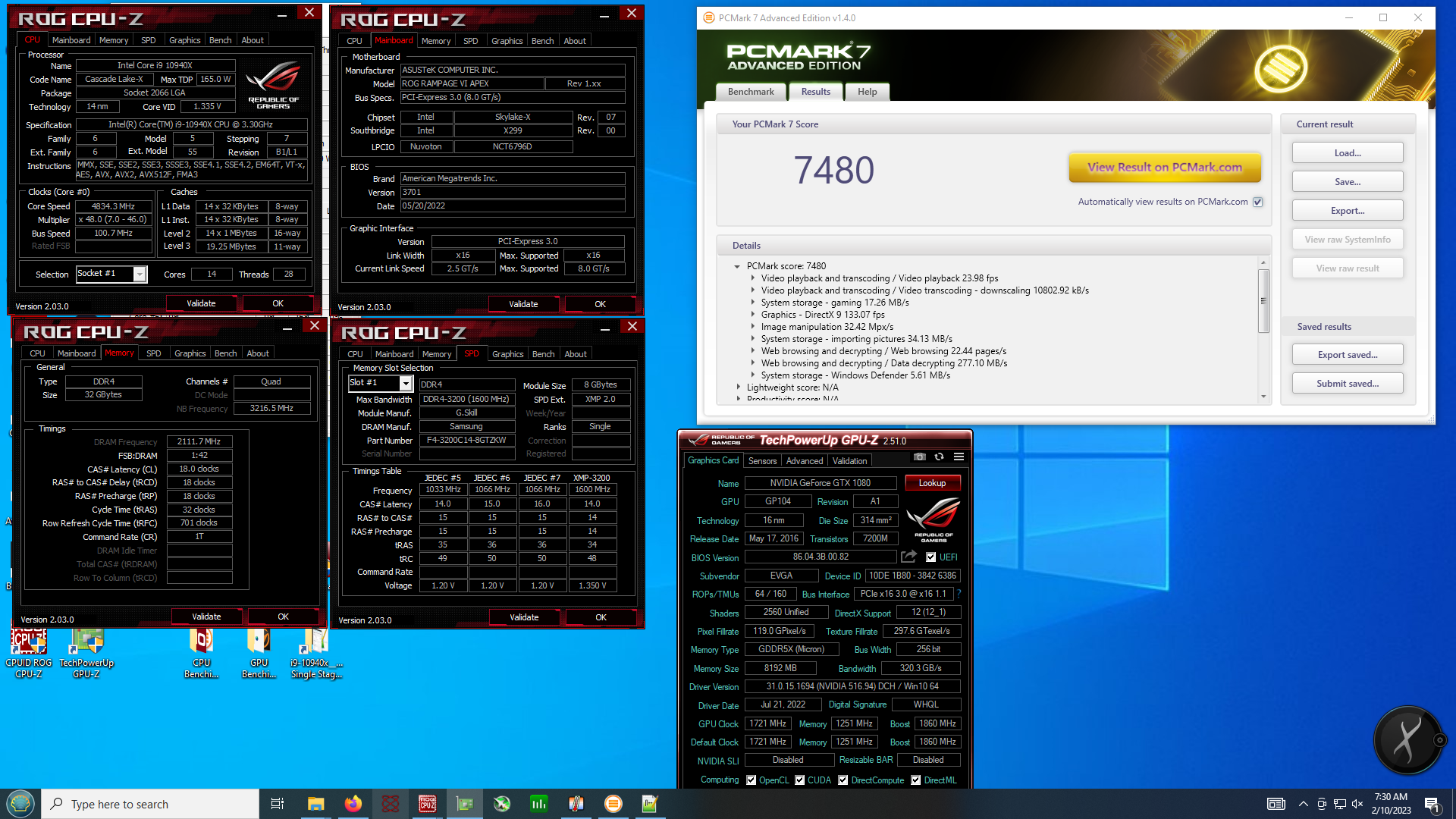Click Validate in the CPU-Z Memory window

[x=206, y=617]
